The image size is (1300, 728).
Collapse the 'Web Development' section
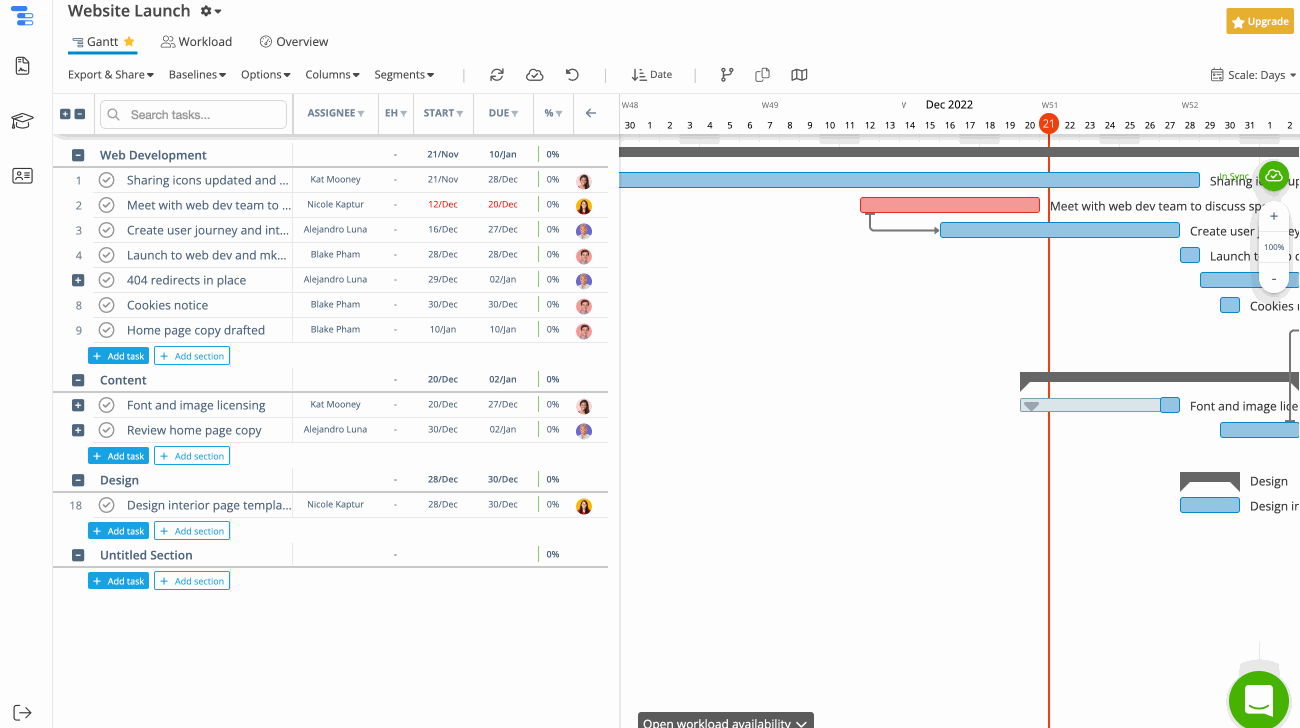click(x=77, y=154)
